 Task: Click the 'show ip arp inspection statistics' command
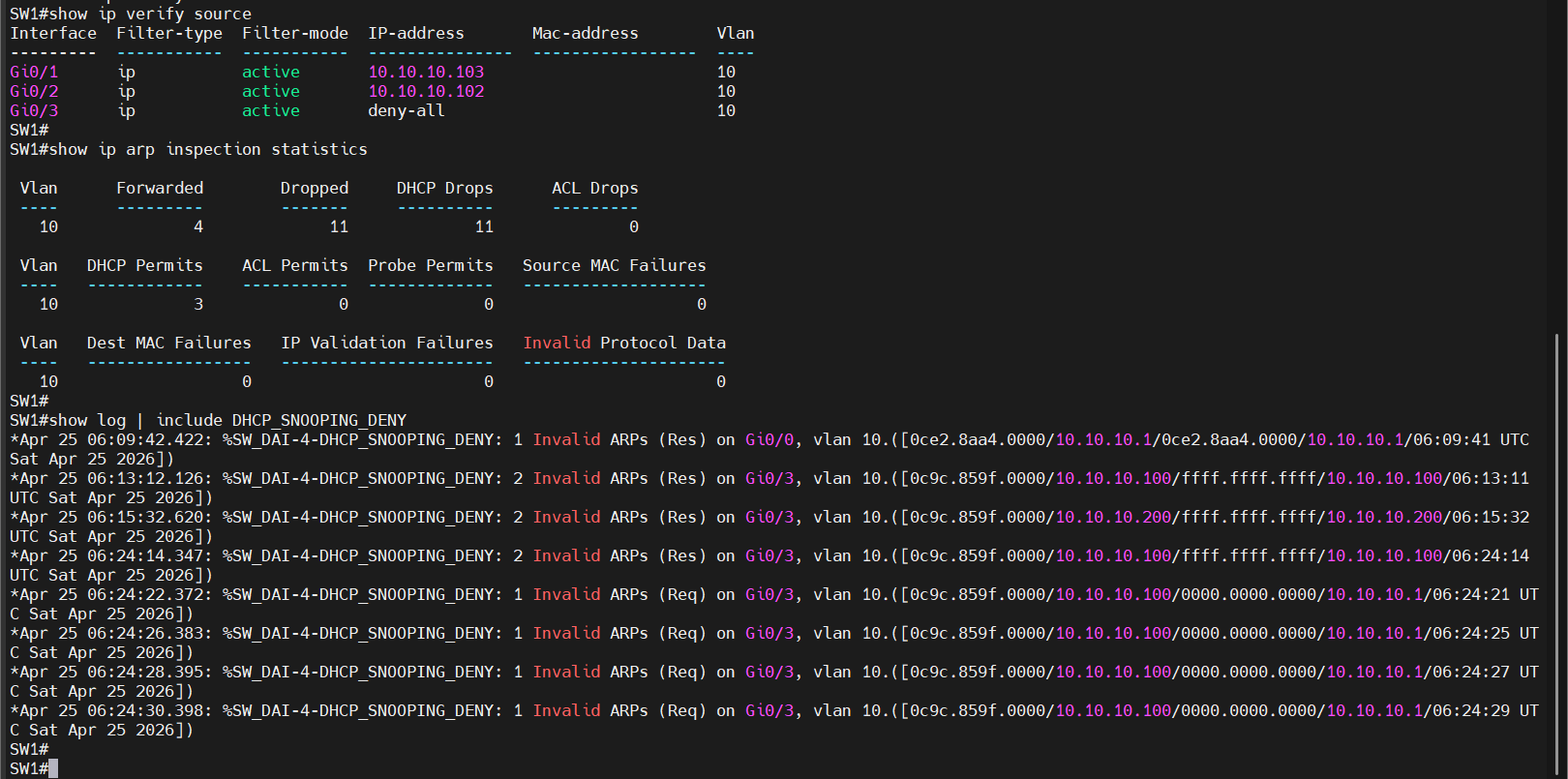coord(208,149)
